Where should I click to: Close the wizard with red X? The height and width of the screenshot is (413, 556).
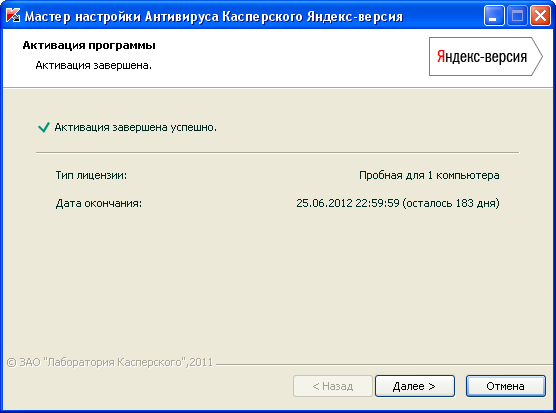click(x=540, y=16)
